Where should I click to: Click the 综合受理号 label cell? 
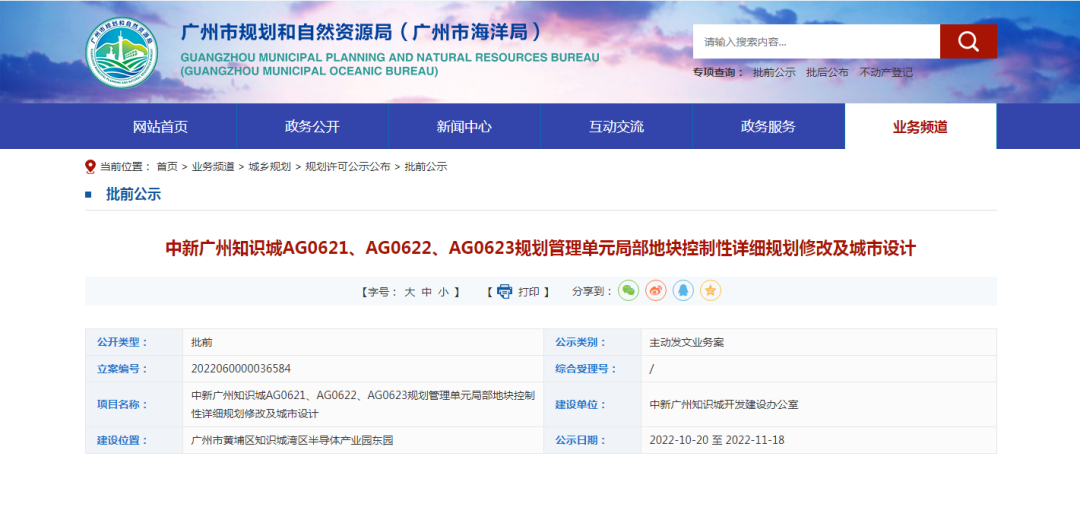(x=592, y=369)
